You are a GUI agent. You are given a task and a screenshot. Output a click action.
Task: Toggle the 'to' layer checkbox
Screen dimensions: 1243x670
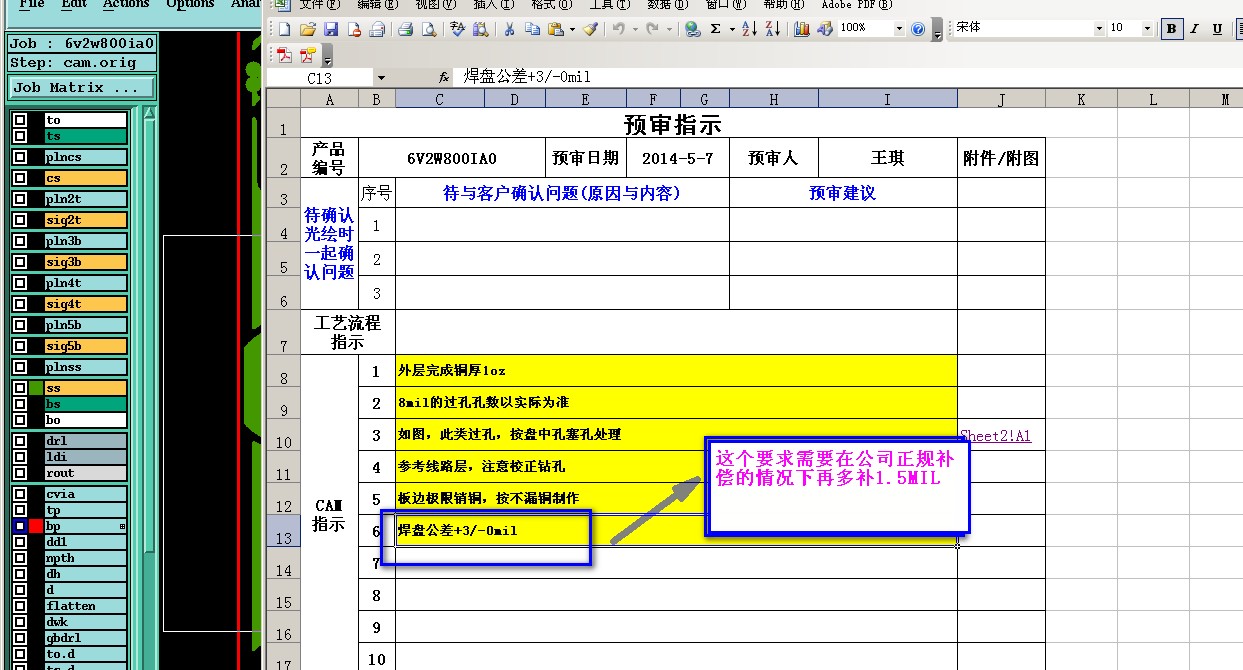(20, 120)
